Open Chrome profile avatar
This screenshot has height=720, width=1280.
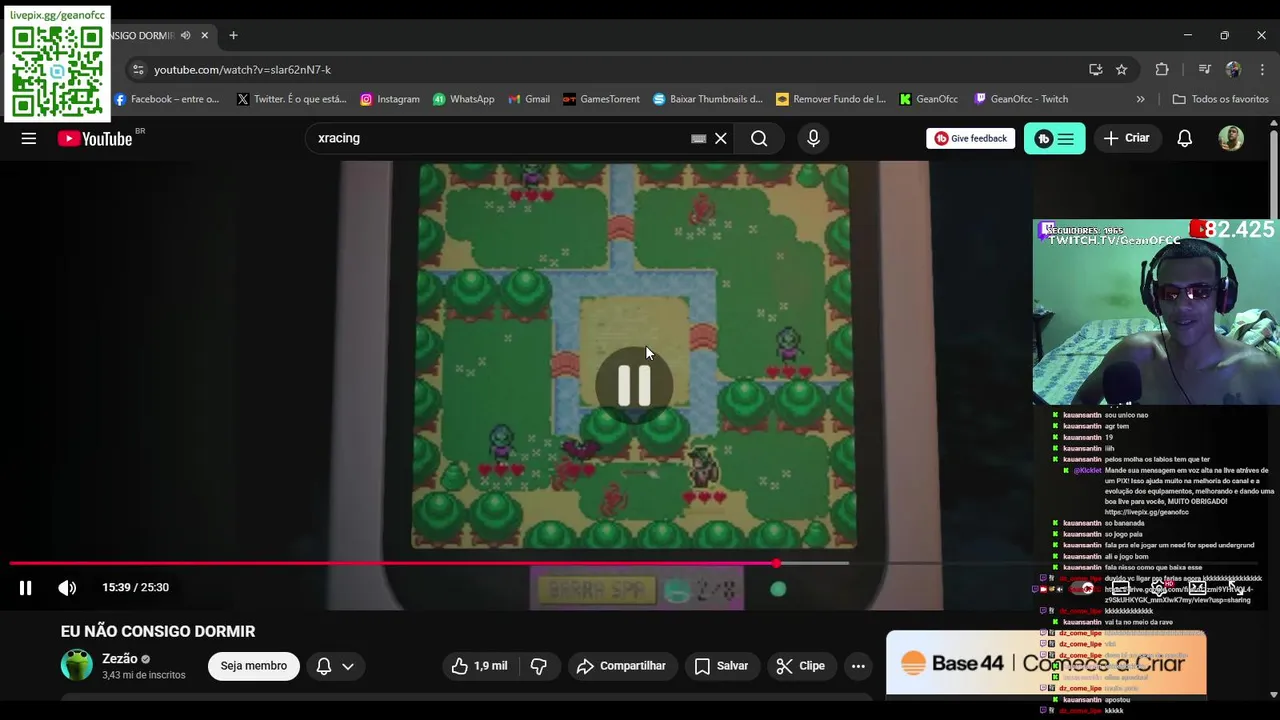[x=1233, y=70]
